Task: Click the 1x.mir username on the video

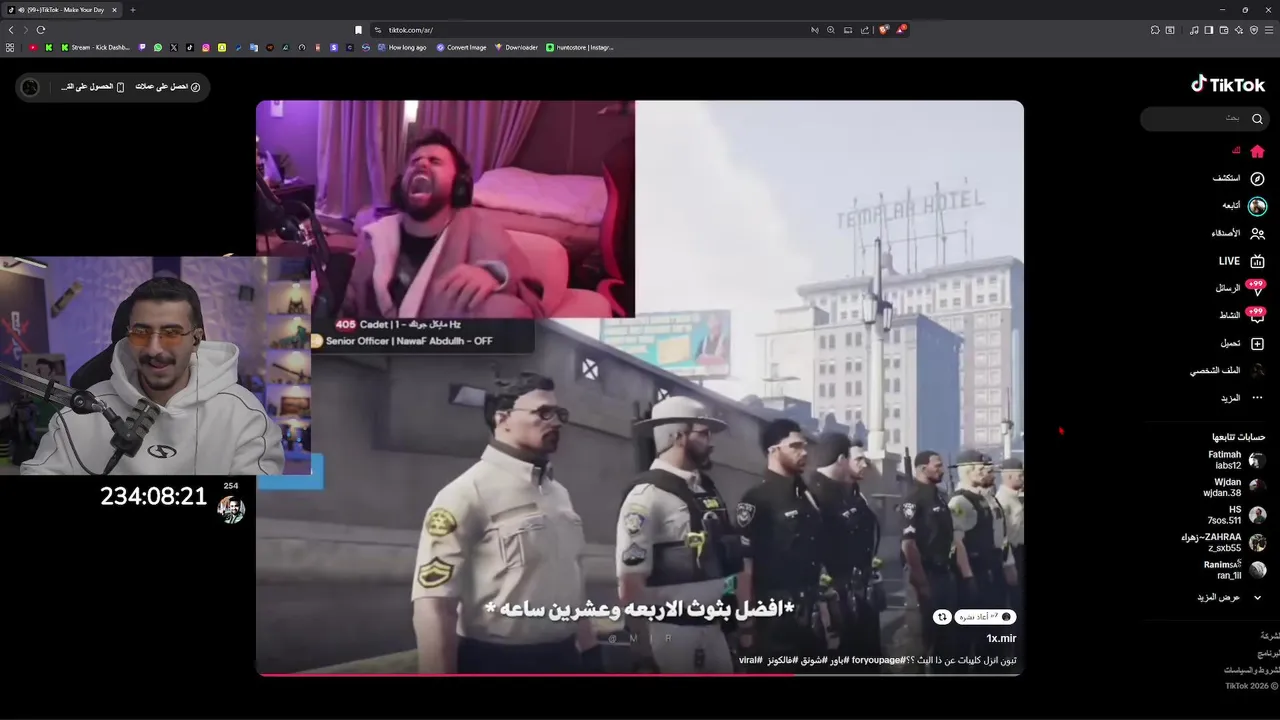Action: coord(1001,638)
